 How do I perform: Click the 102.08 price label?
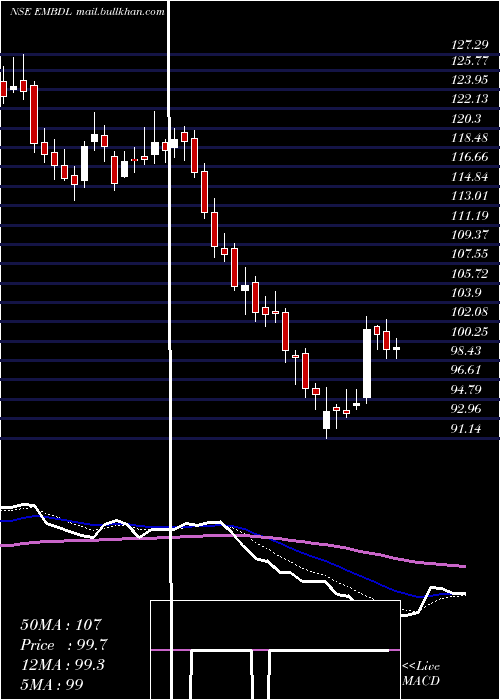click(469, 312)
